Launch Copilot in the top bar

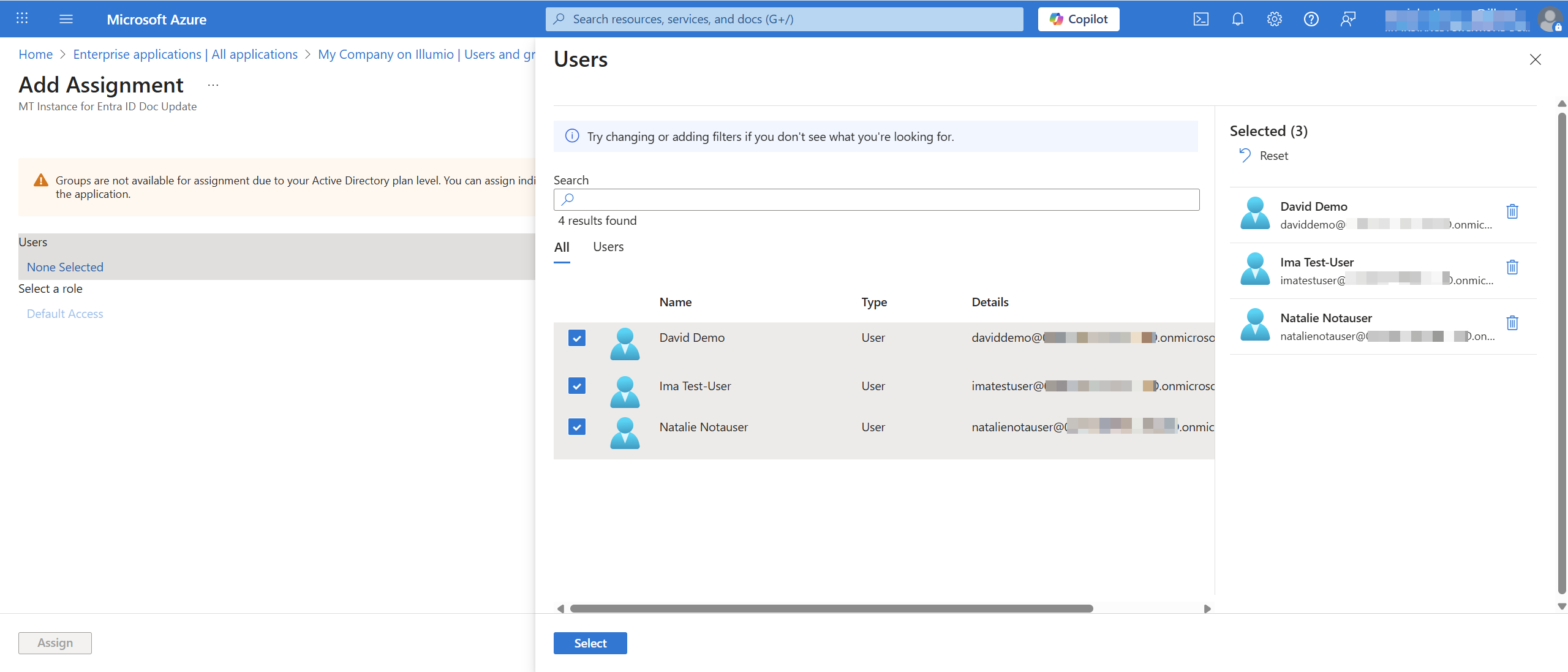(x=1079, y=19)
